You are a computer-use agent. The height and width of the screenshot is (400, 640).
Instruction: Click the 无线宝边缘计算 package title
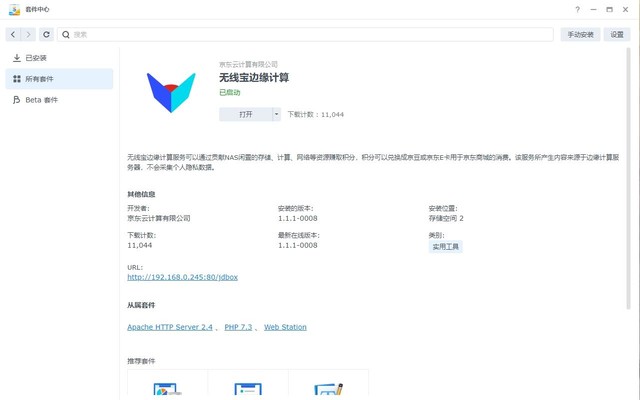(x=254, y=78)
